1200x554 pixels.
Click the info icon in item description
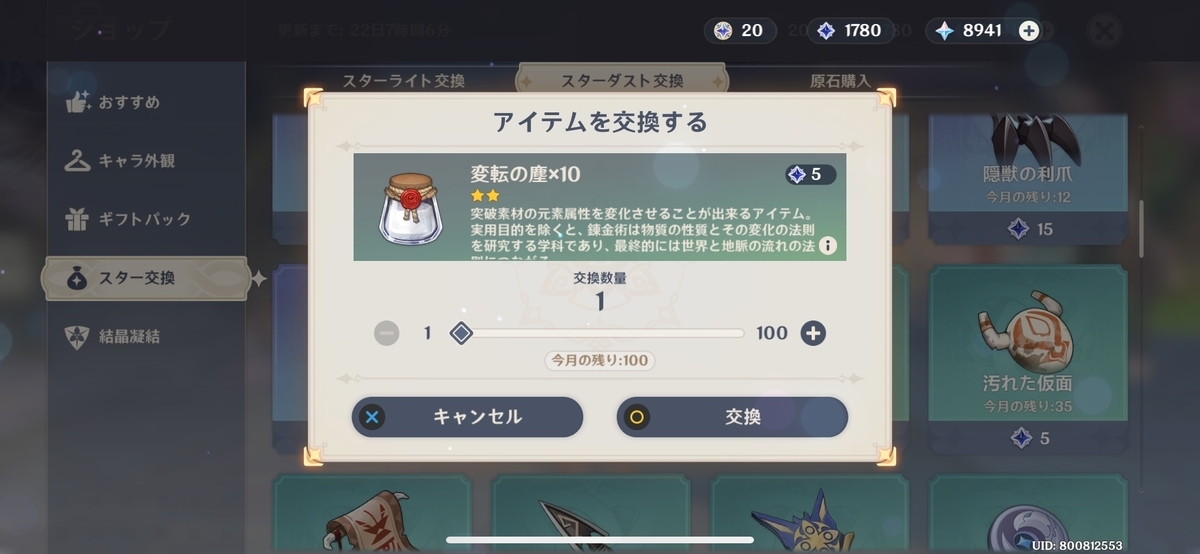(x=828, y=246)
